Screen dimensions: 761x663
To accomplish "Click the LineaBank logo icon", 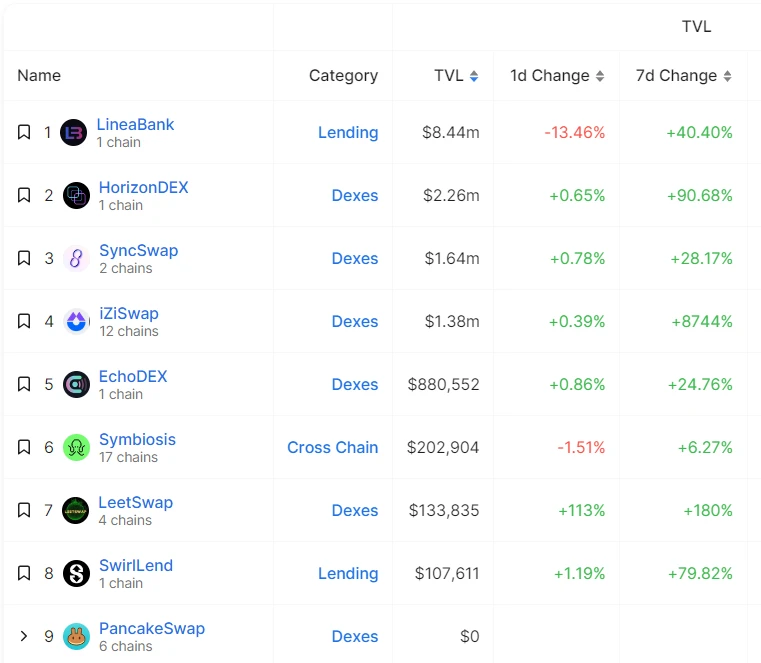I will 73,133.
